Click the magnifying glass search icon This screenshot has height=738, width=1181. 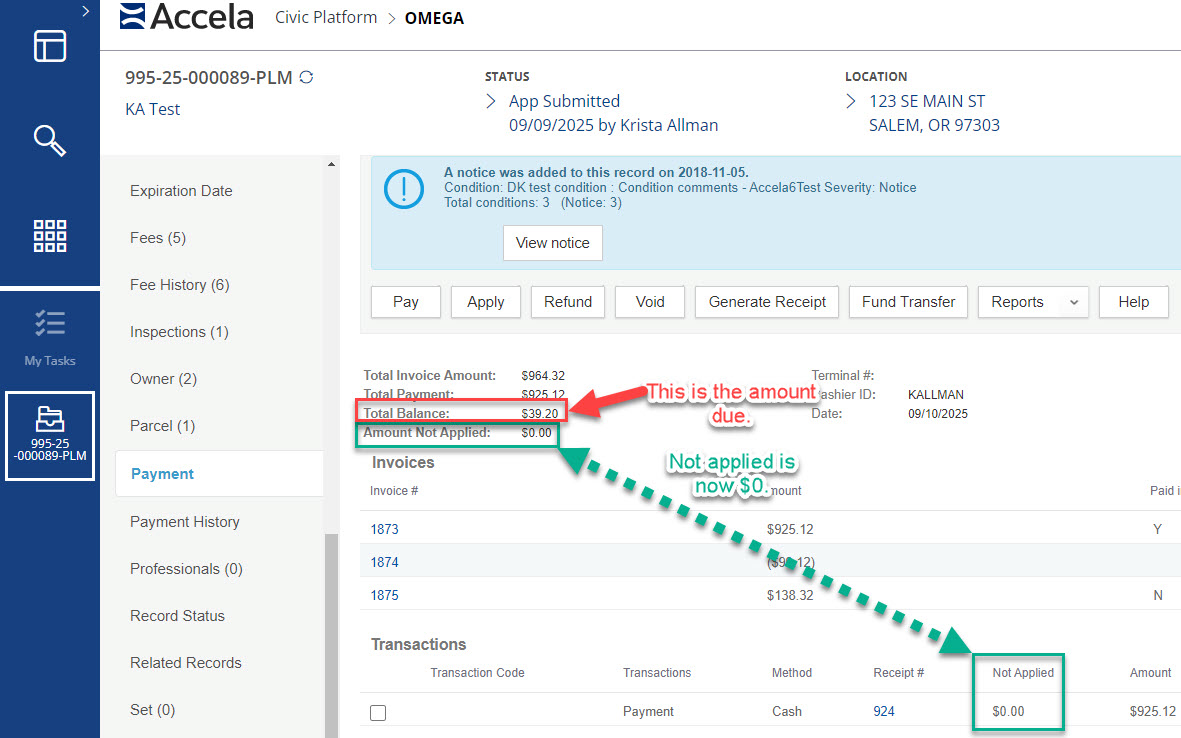pyautogui.click(x=50, y=141)
